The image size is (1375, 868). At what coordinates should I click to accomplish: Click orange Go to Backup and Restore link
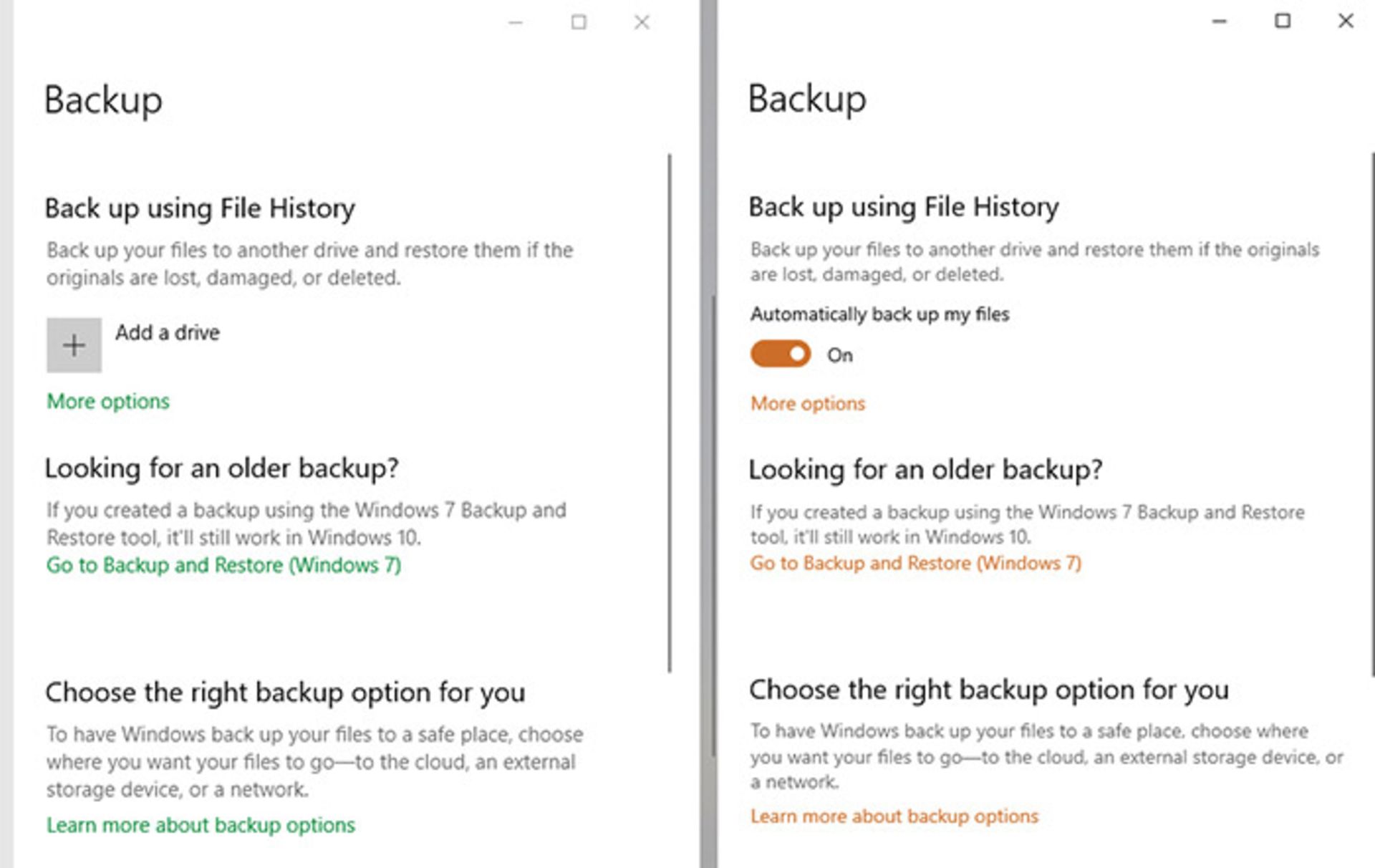(915, 563)
